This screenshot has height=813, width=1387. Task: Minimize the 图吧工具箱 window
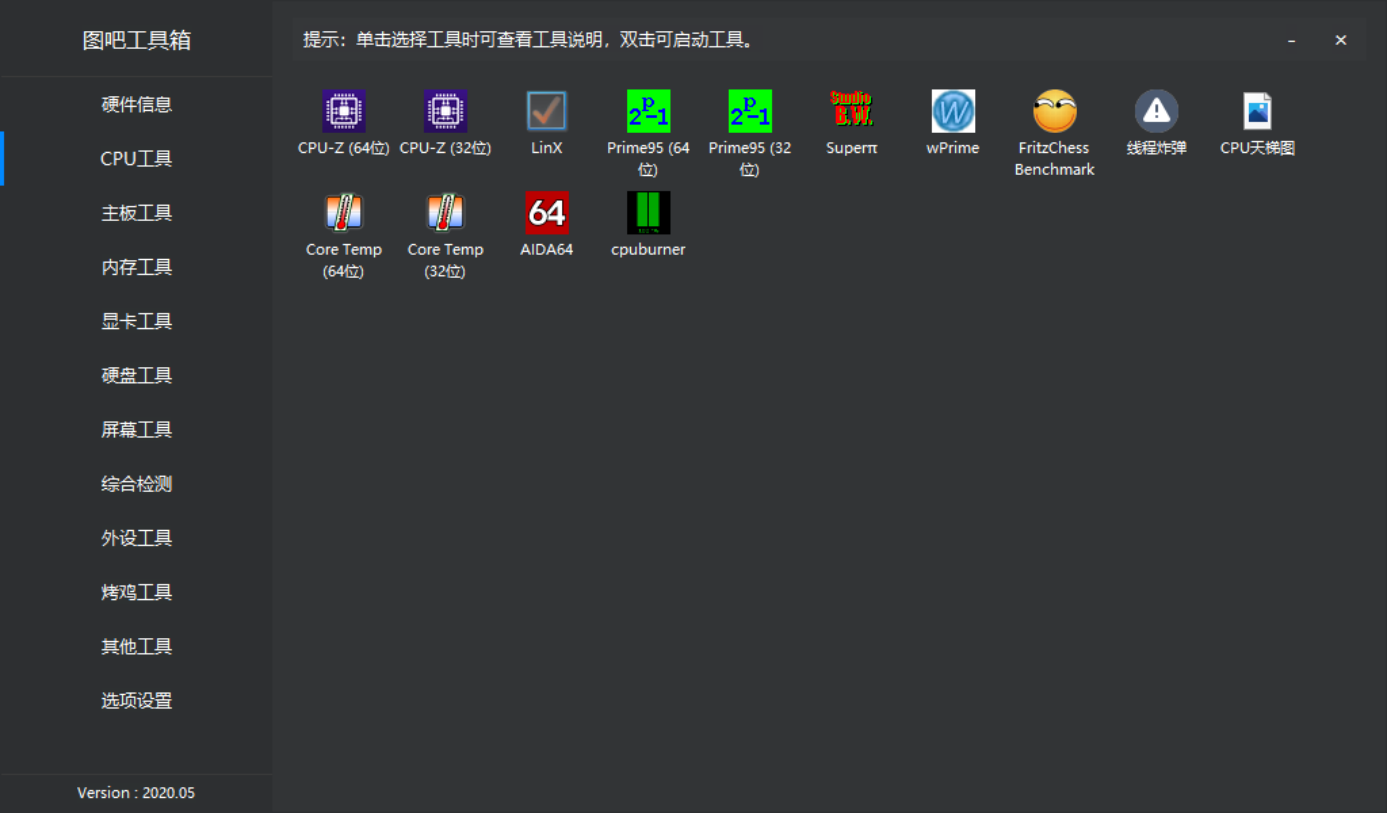click(x=1292, y=40)
